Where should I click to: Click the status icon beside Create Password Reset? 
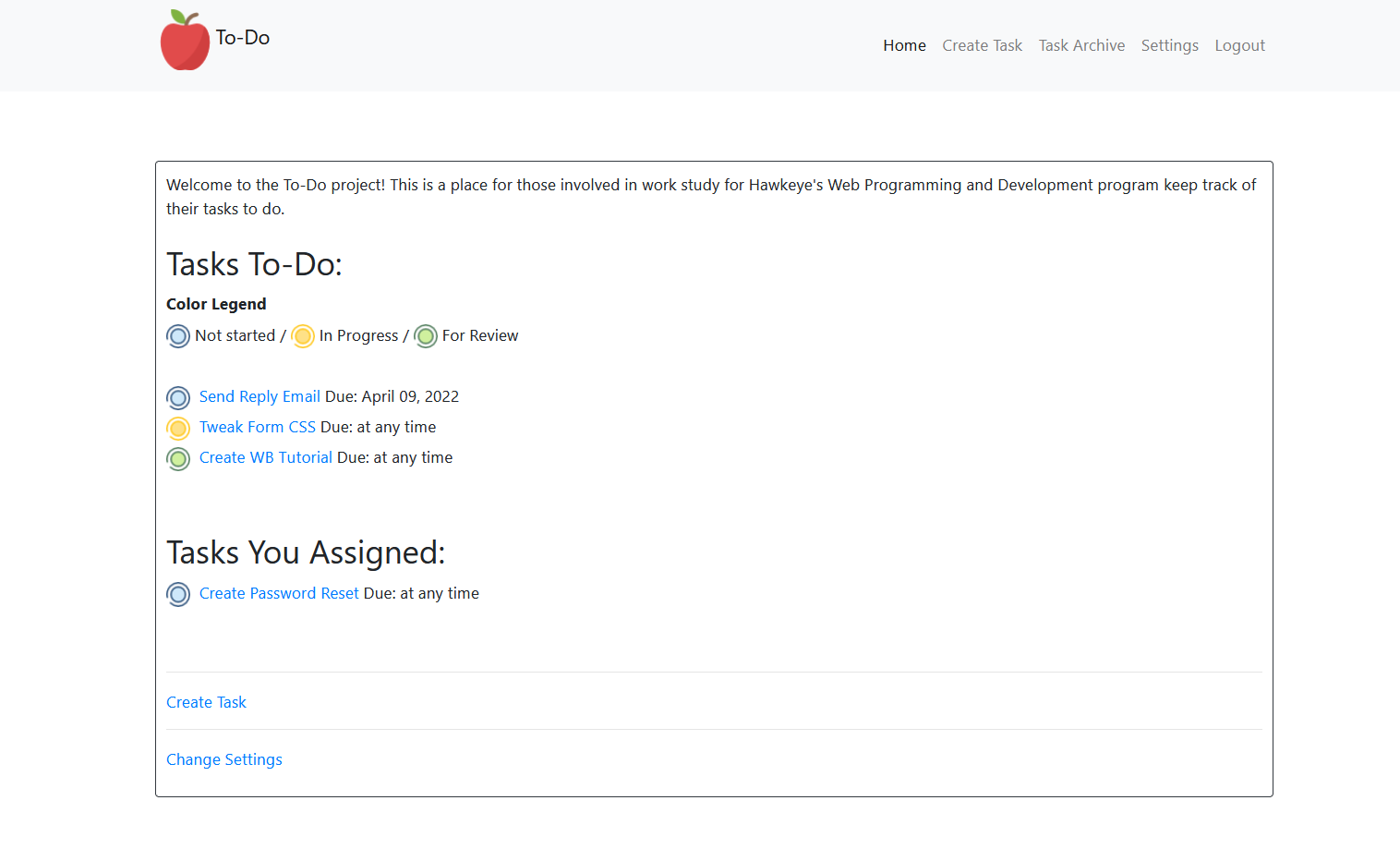[x=177, y=594]
